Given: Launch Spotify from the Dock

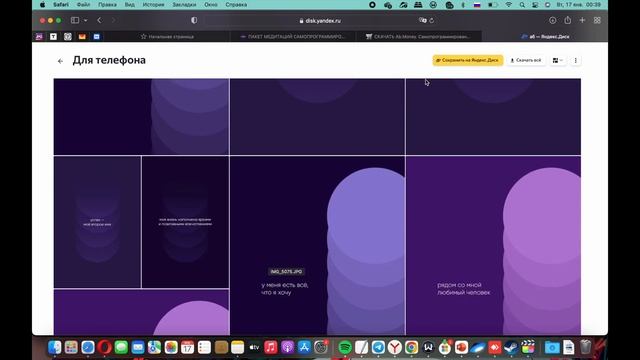Looking at the screenshot, I should (x=345, y=347).
